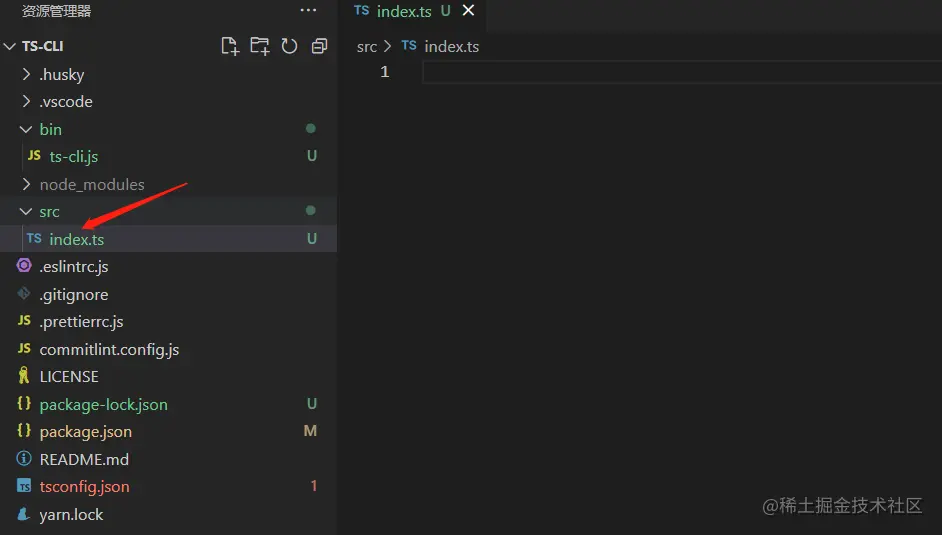
Task: Collapse the TS-CLI root folder chevron
Action: (10, 46)
